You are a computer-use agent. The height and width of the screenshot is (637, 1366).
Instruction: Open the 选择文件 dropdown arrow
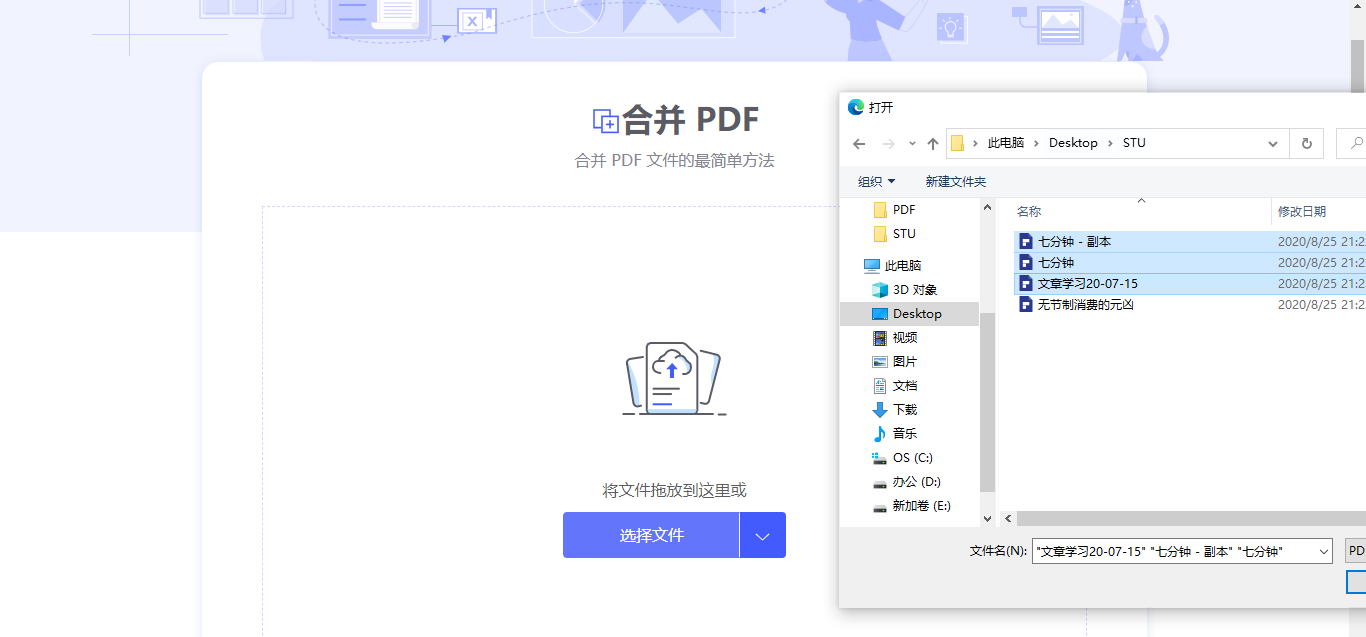coord(763,536)
